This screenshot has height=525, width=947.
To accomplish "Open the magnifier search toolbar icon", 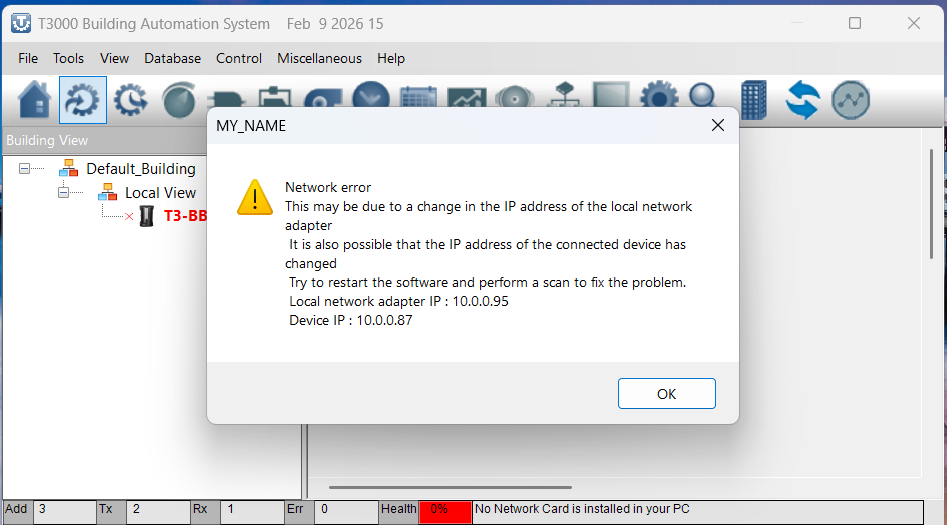I will pos(705,99).
